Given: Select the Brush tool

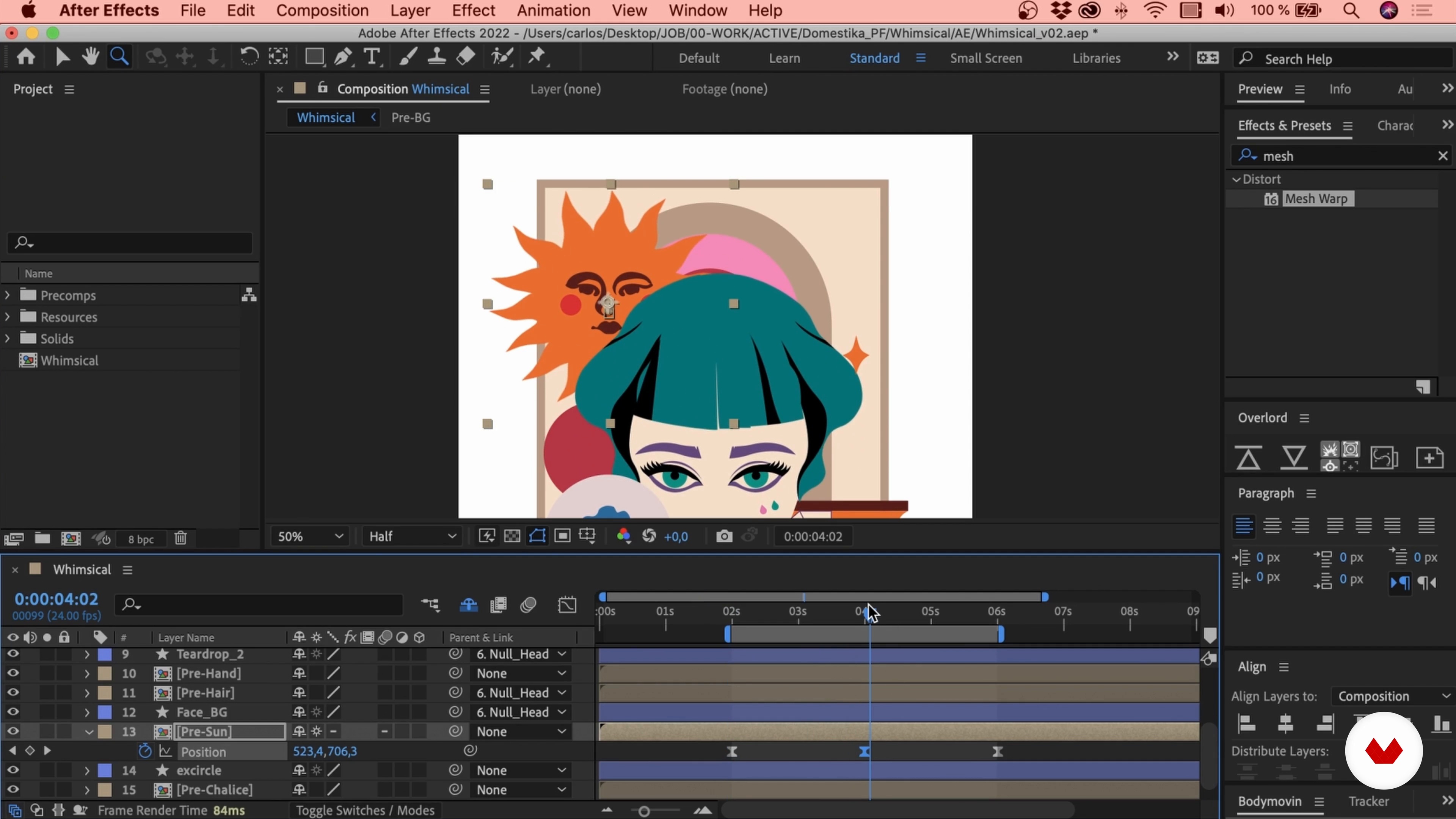Looking at the screenshot, I should [408, 57].
